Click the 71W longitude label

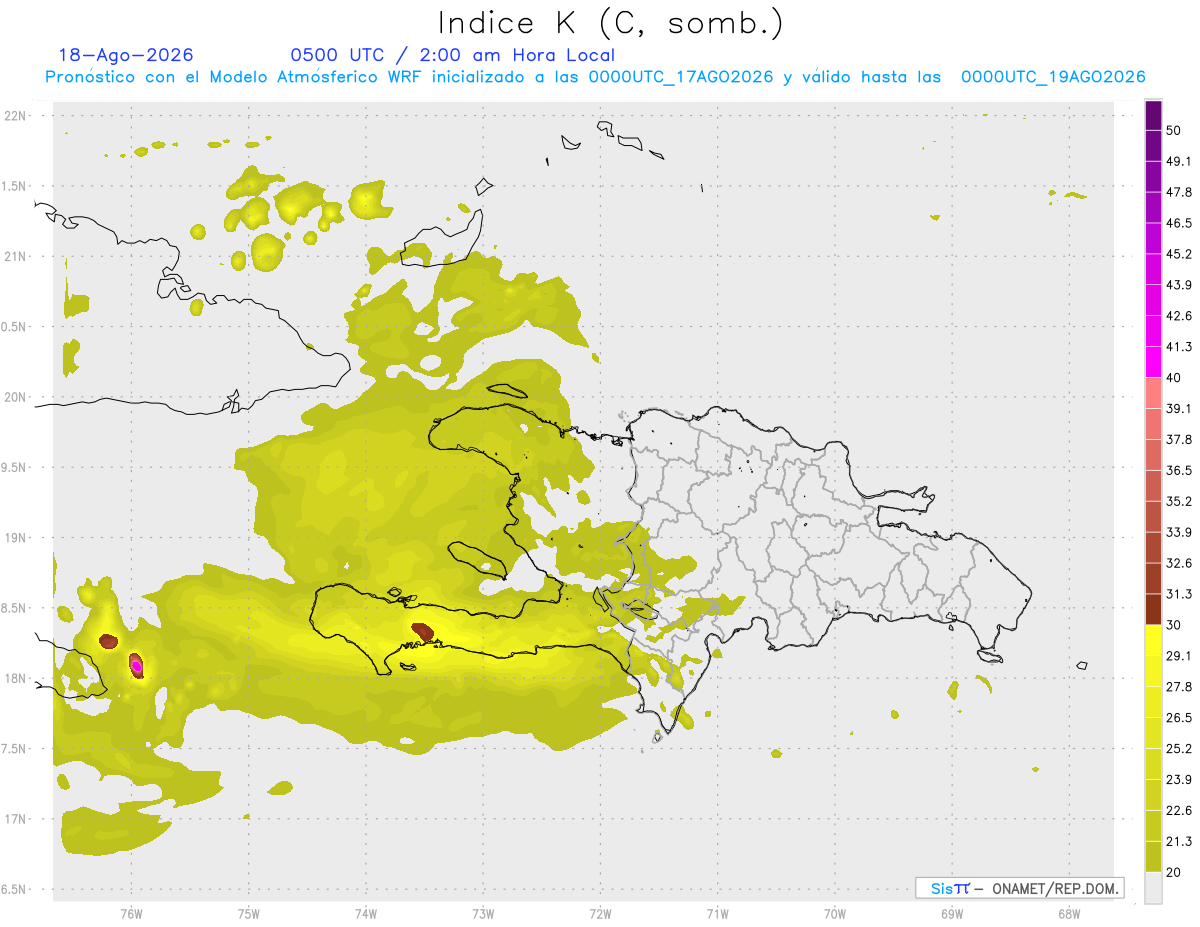(717, 915)
